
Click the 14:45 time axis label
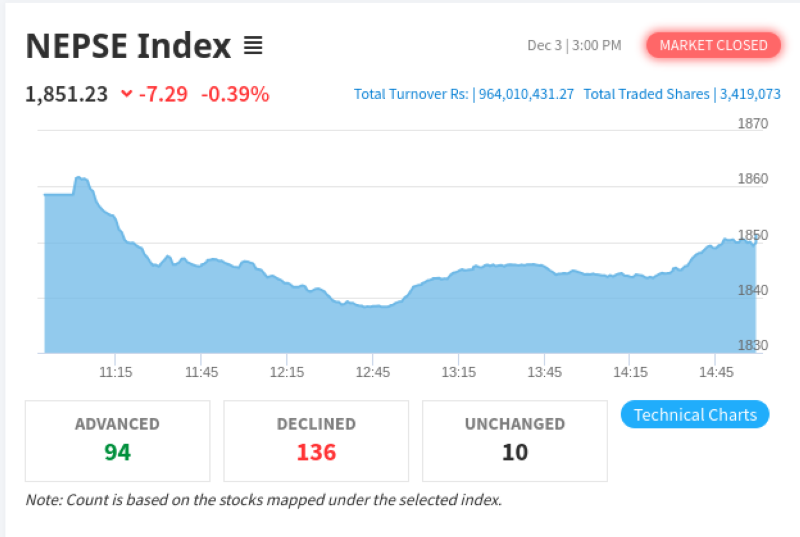coord(715,372)
